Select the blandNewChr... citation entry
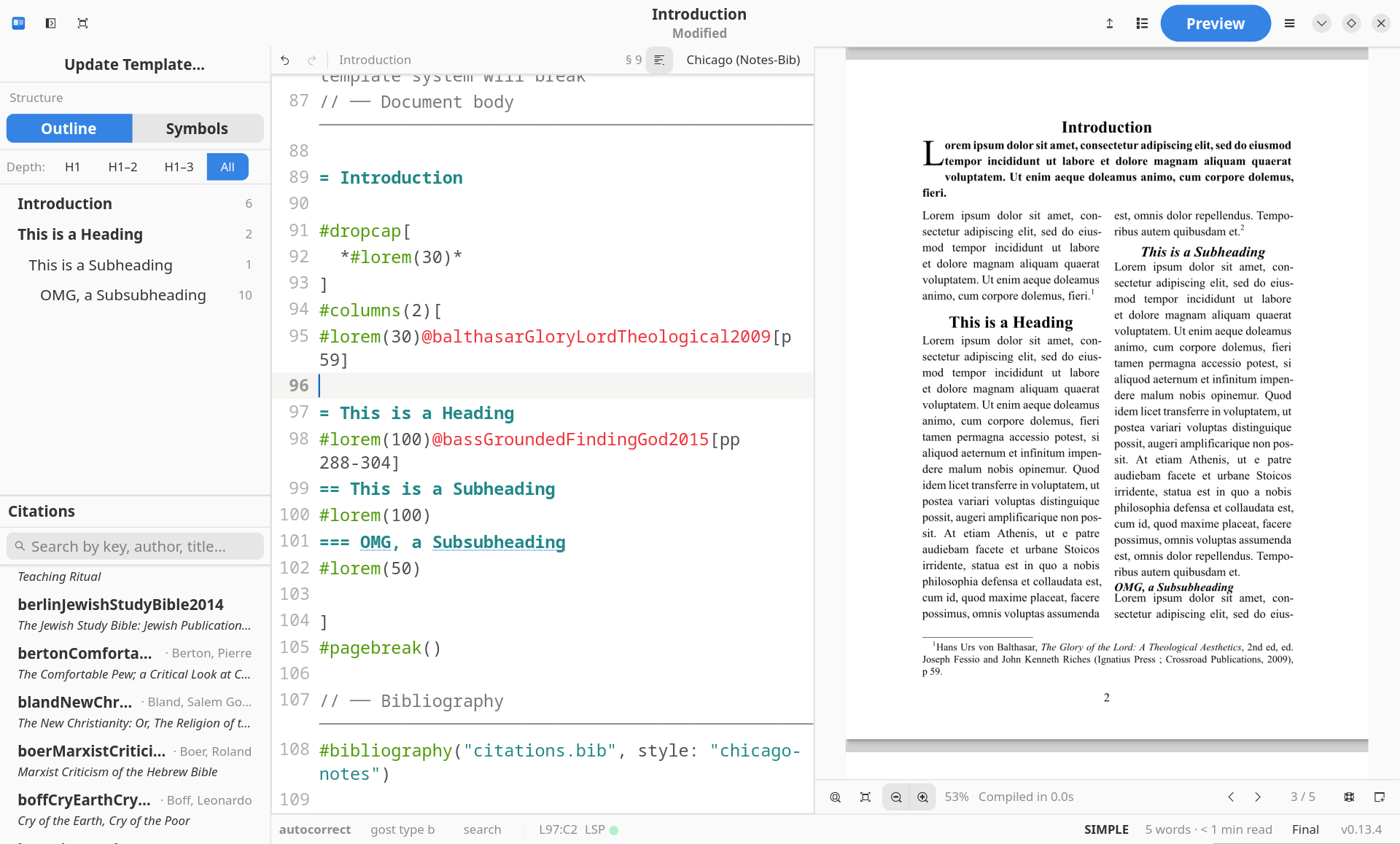This screenshot has height=844, width=1400. [x=135, y=712]
